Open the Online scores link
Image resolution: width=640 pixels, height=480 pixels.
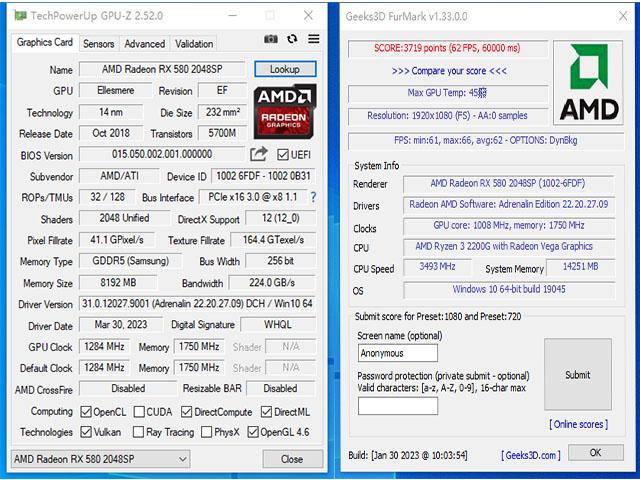click(x=578, y=425)
